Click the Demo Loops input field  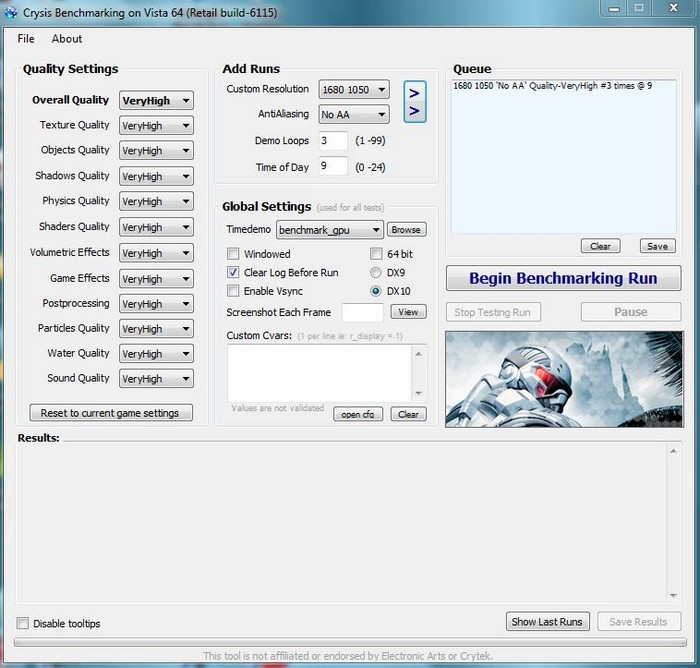(x=333, y=141)
